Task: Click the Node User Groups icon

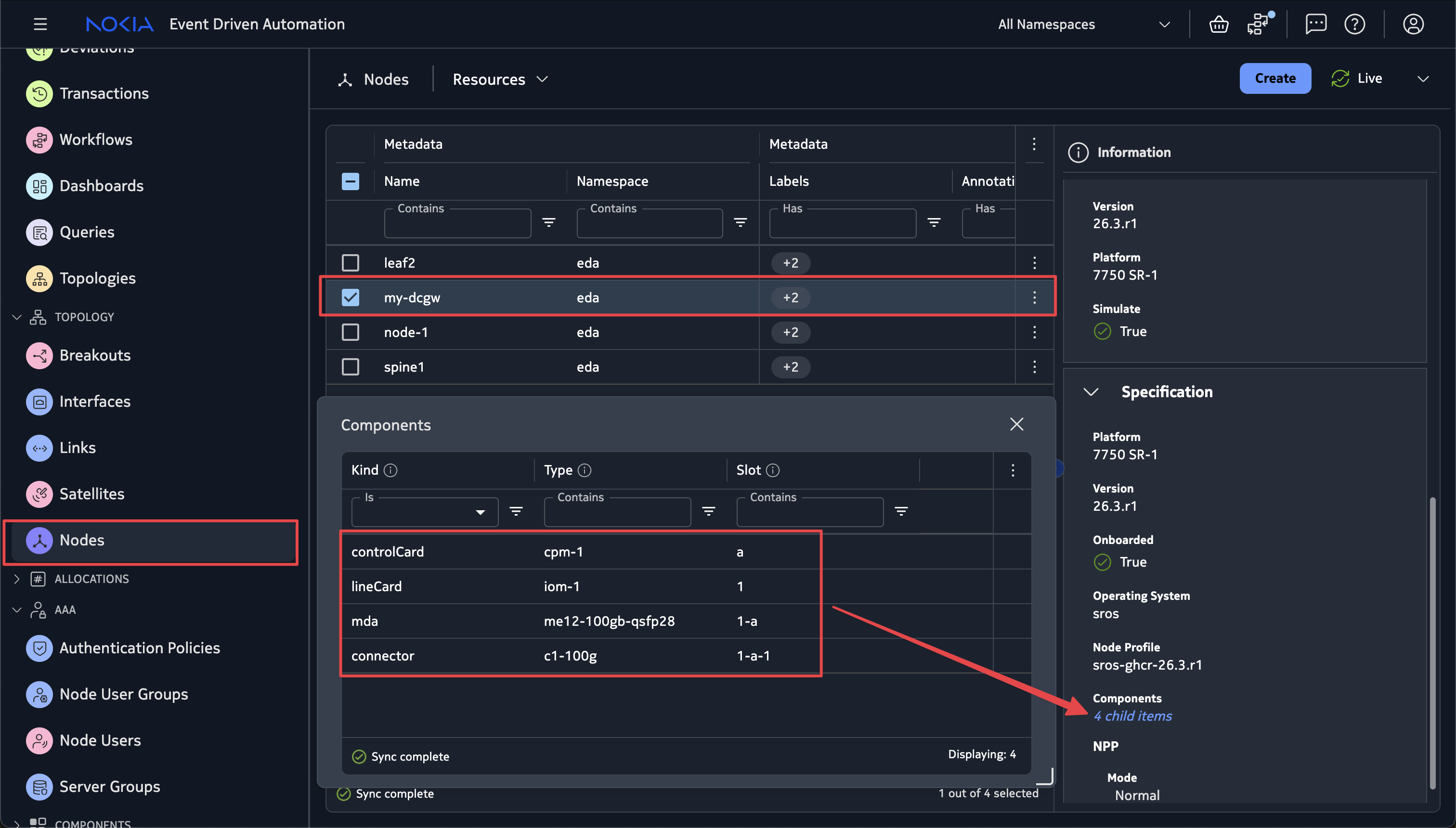Action: tap(39, 694)
